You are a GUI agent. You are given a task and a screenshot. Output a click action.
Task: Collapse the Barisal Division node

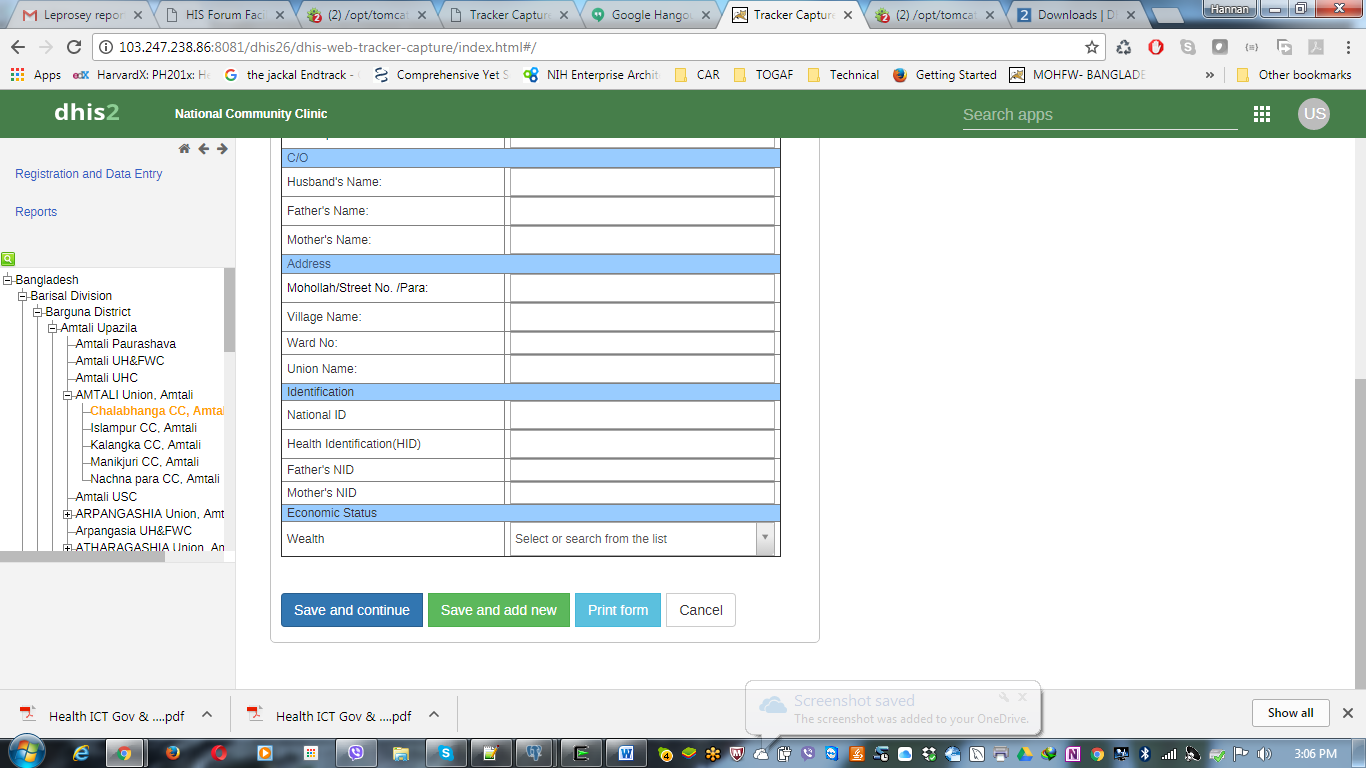[23, 296]
